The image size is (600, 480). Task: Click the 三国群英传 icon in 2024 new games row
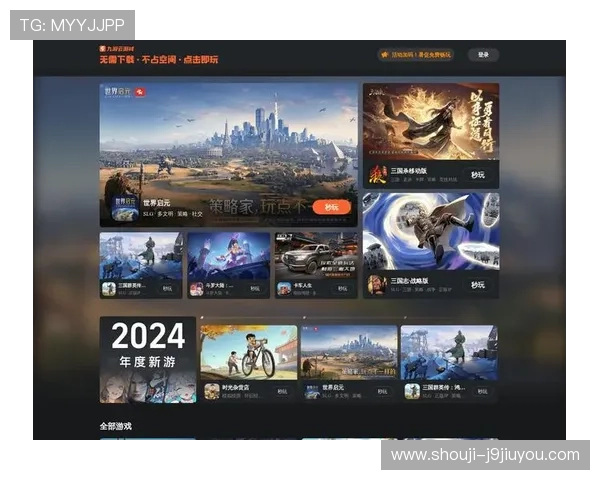[412, 391]
